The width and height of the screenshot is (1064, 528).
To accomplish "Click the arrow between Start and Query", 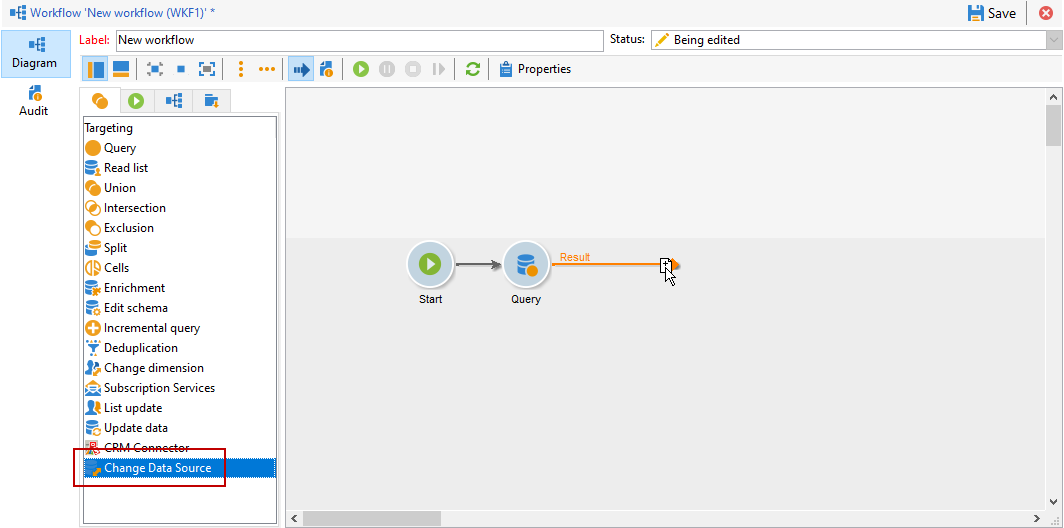I will [x=478, y=264].
